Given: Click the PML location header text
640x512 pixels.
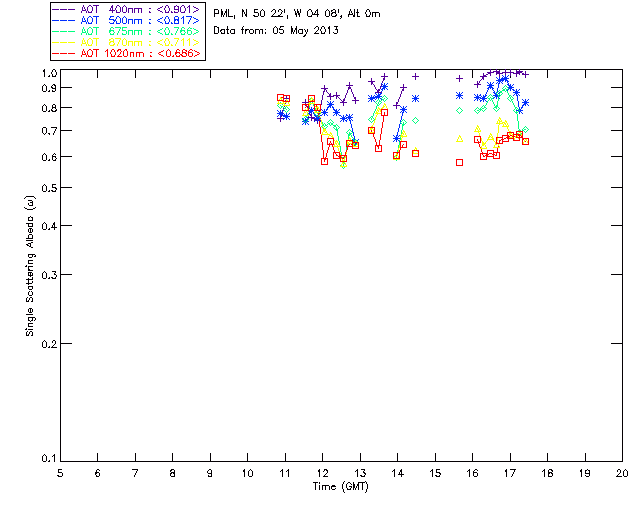Looking at the screenshot, I should 297,14.
